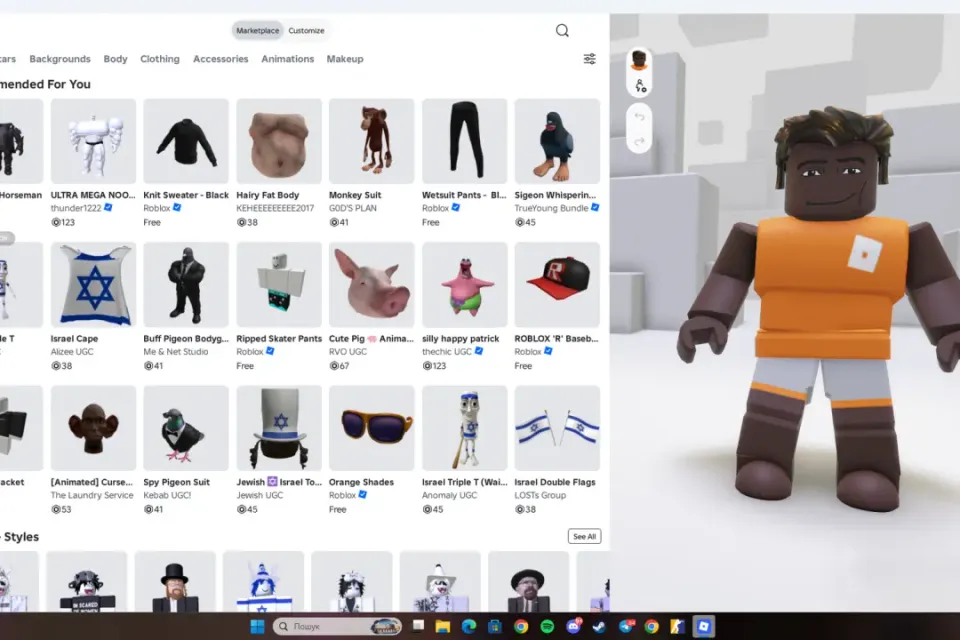Select the ROBLOX 'R' Baseball cap thumbnail
The height and width of the screenshot is (640, 960).
coord(557,285)
